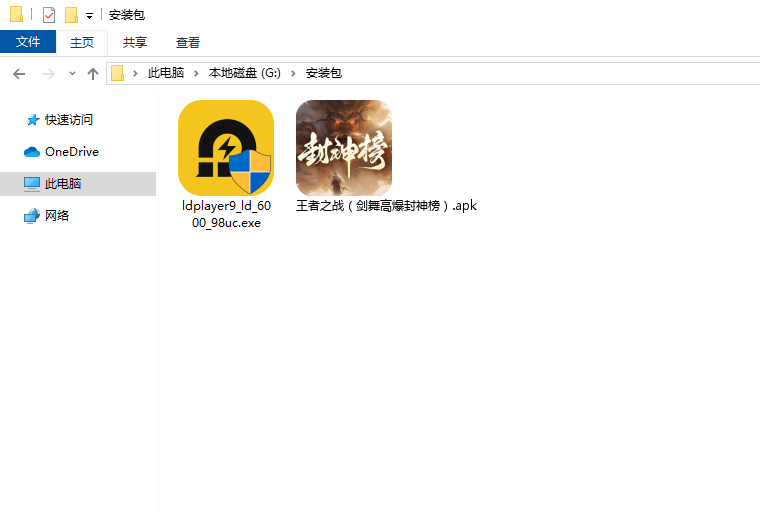
Task: Open the ldplayer9 installer exe icon
Action: coord(226,148)
